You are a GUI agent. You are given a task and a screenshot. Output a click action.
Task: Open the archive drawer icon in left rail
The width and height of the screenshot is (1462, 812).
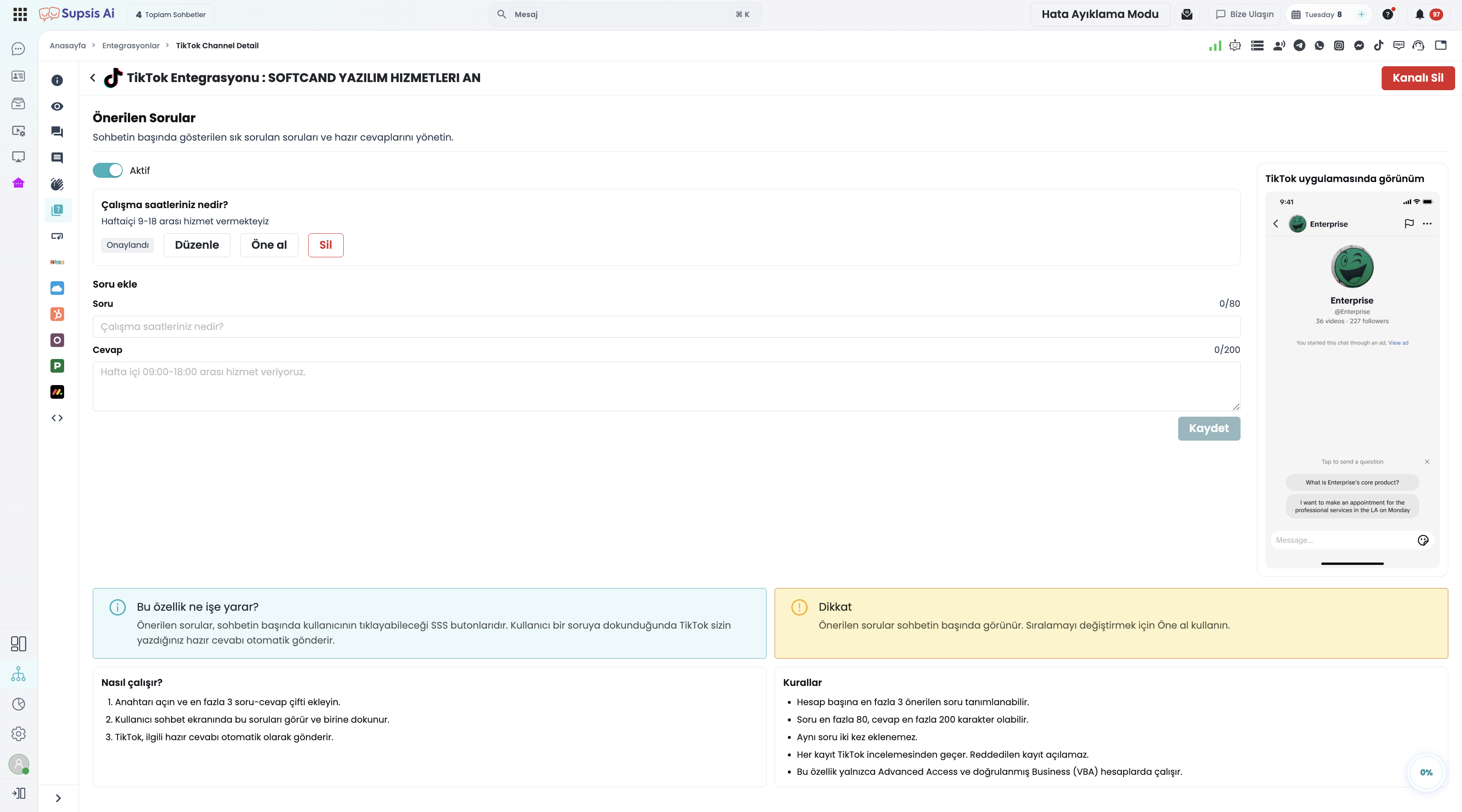[x=18, y=103]
